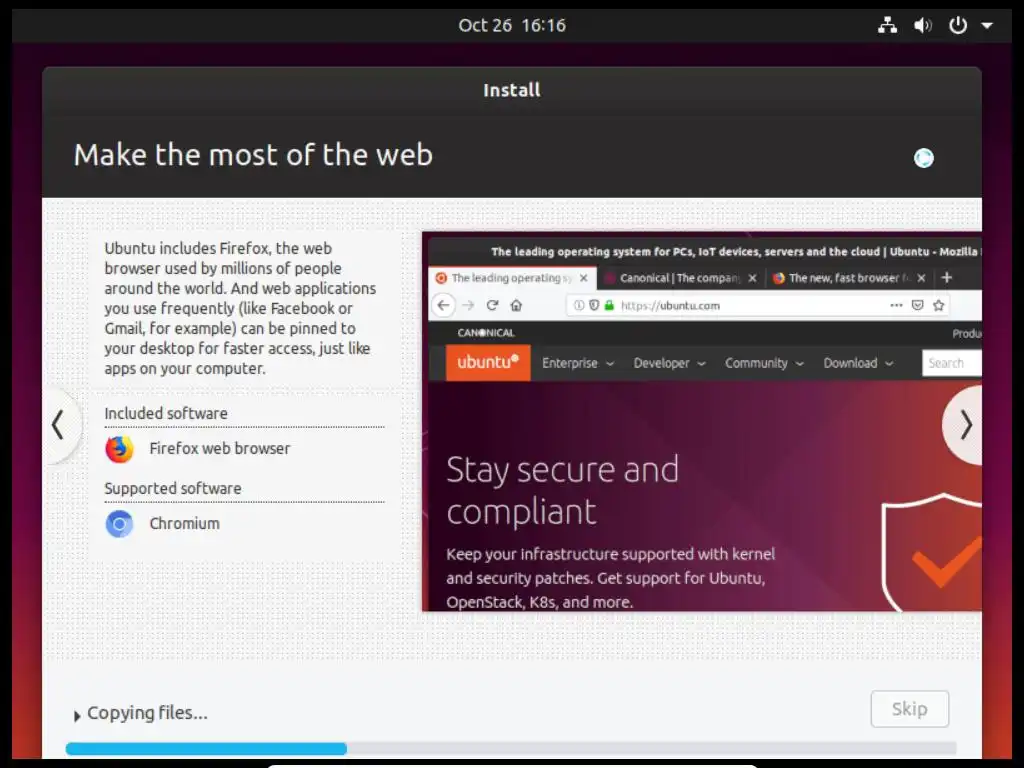This screenshot has height=768, width=1024.
Task: Open the page actions three-dots icon
Action: tap(896, 305)
